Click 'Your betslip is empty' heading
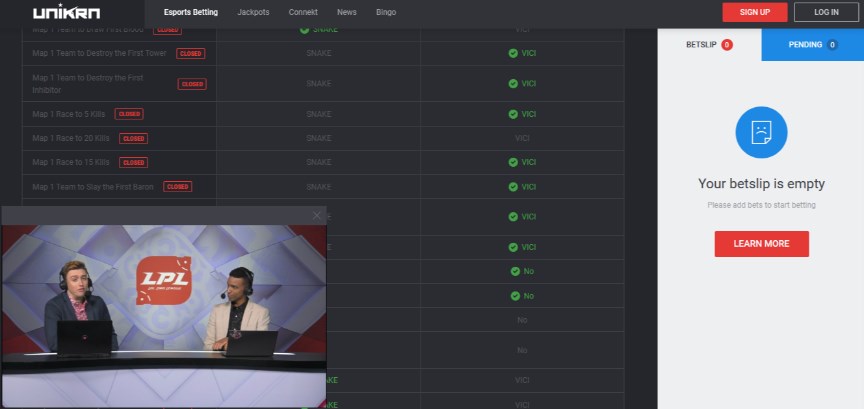Screen dimensions: 864x409 tap(762, 184)
